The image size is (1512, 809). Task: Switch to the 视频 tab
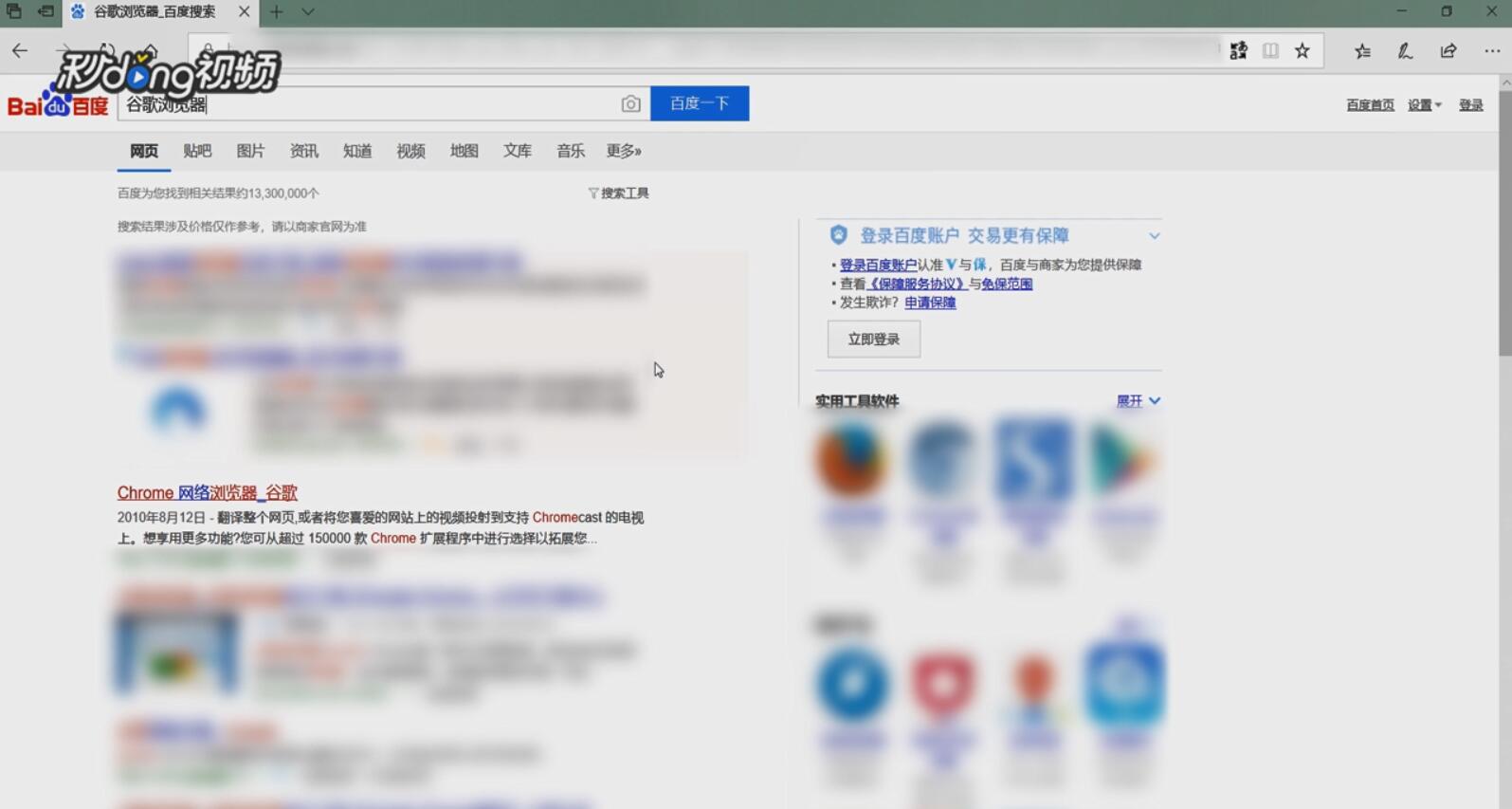(x=410, y=151)
